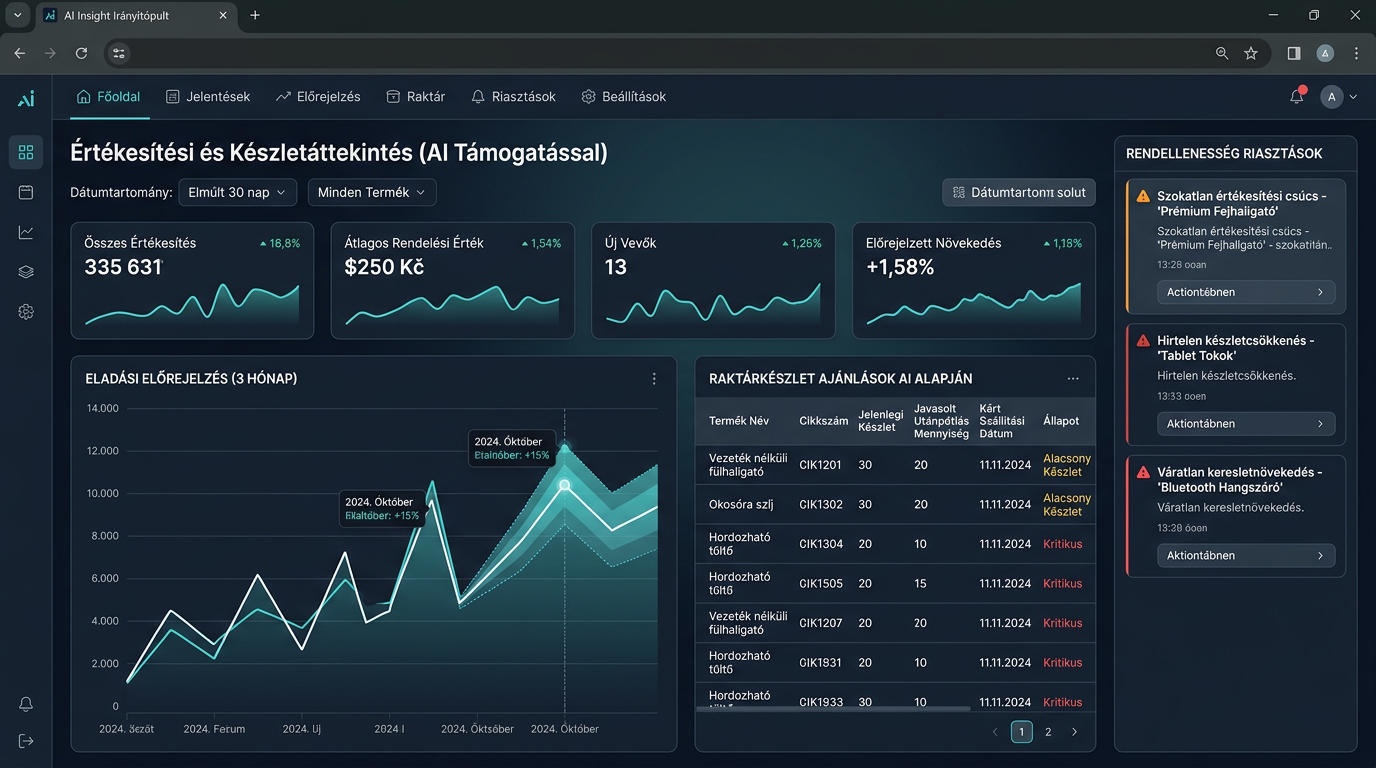Select the CIK1201 table cell
This screenshot has width=1376, height=768.
pyautogui.click(x=820, y=465)
